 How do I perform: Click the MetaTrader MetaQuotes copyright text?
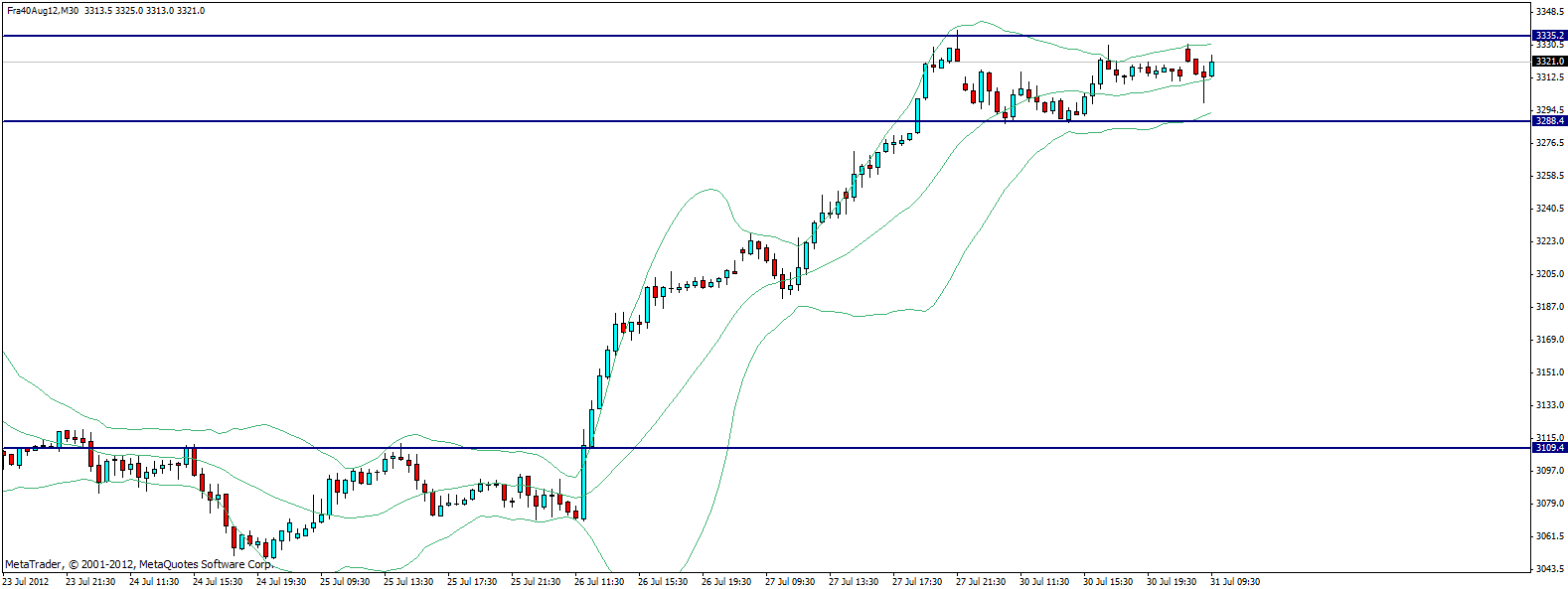point(138,564)
